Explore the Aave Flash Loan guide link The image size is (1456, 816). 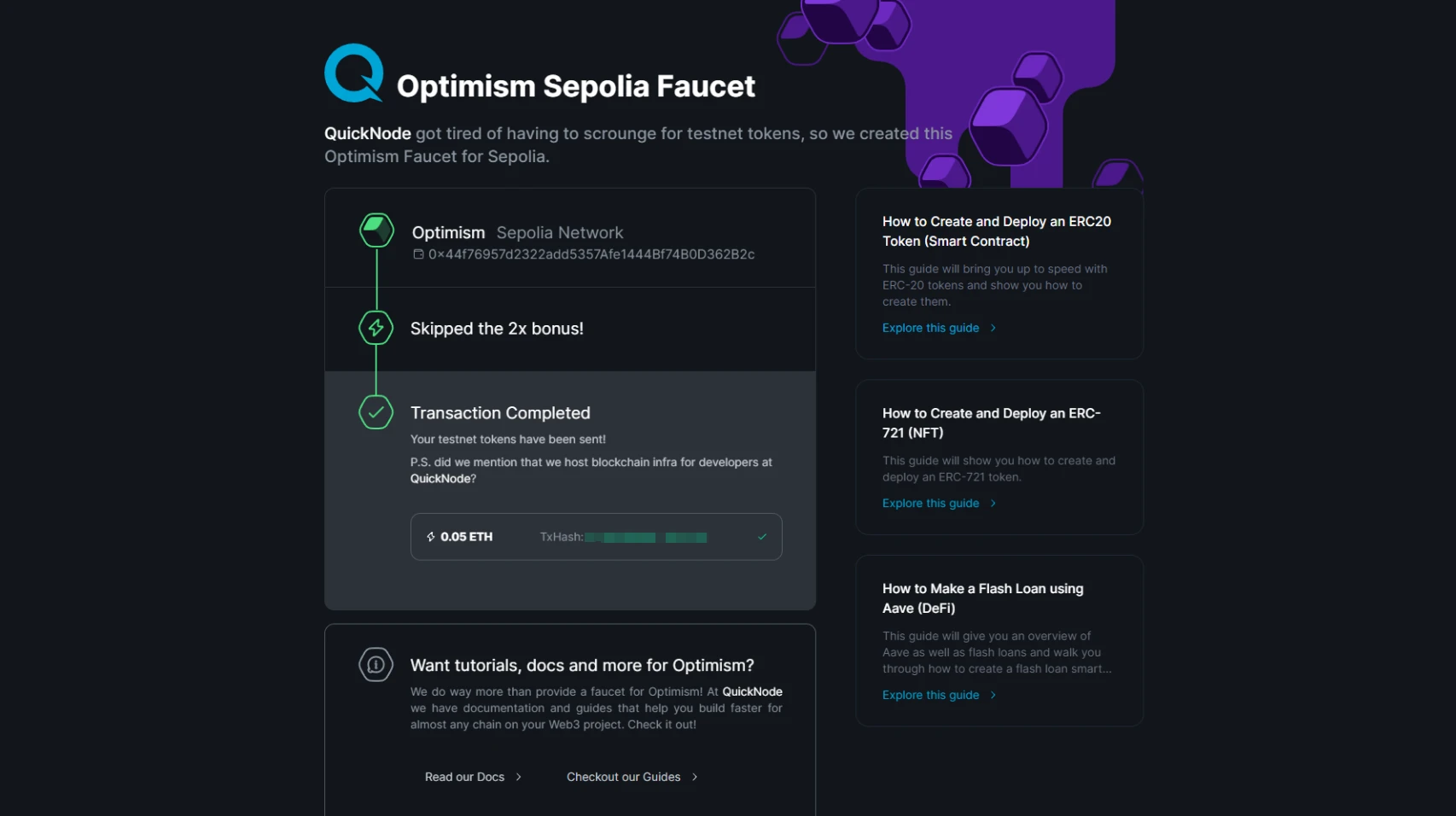tap(931, 696)
